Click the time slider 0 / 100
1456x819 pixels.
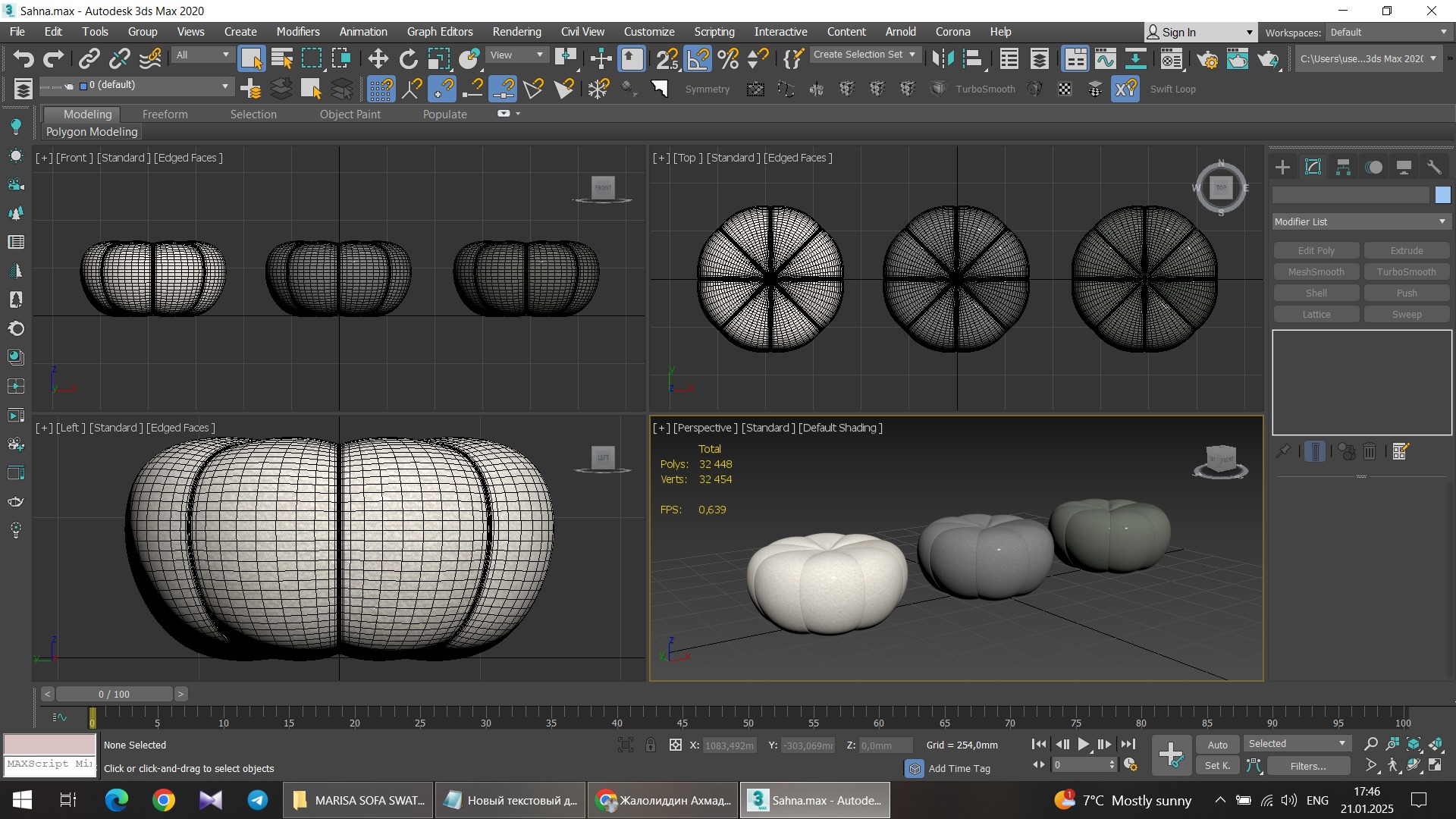point(114,694)
